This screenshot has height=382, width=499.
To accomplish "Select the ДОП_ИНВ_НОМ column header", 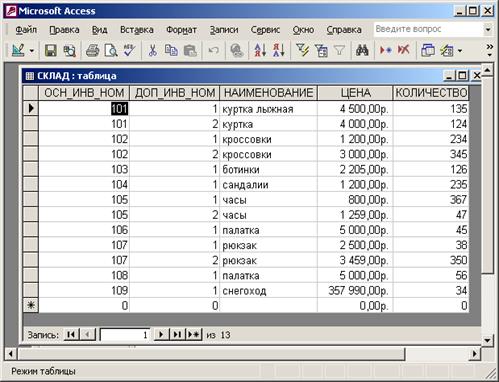I will (x=175, y=93).
